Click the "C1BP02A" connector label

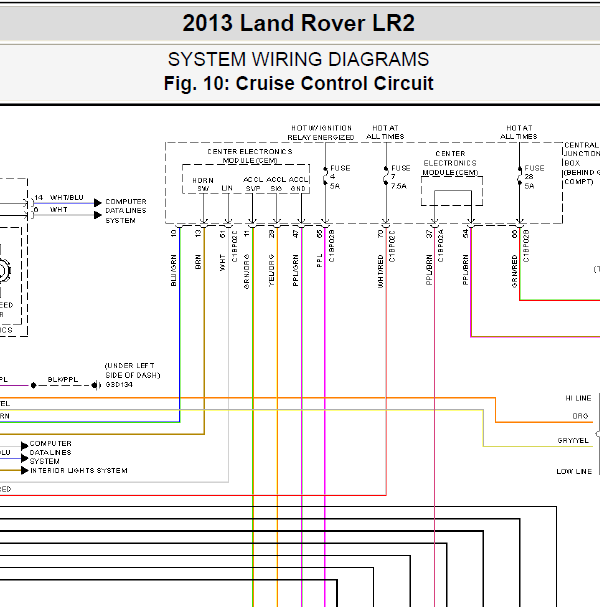pos(441,246)
